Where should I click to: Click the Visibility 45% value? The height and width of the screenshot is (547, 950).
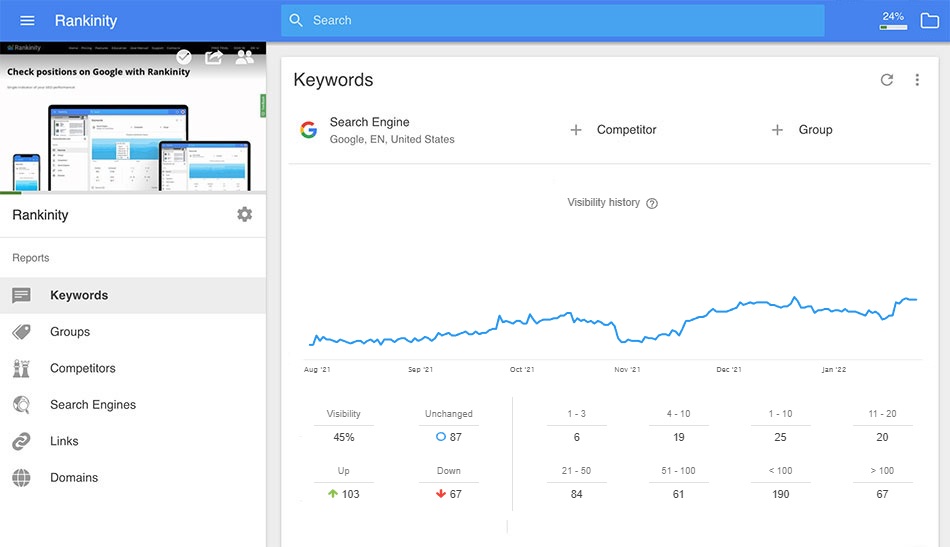pyautogui.click(x=344, y=437)
